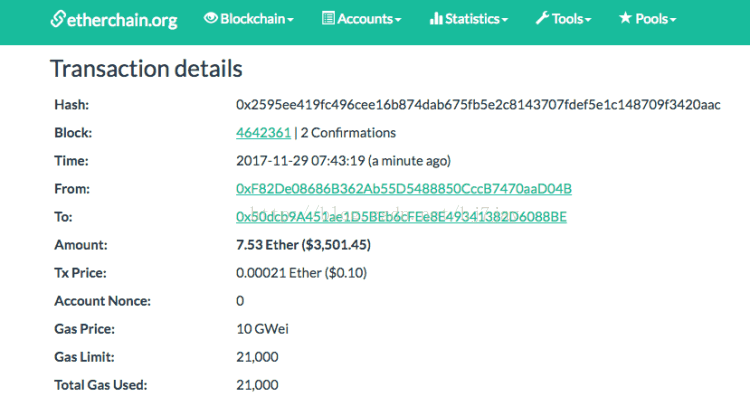
Task: Expand the Blockchain dropdown caret
Action: [x=290, y=20]
